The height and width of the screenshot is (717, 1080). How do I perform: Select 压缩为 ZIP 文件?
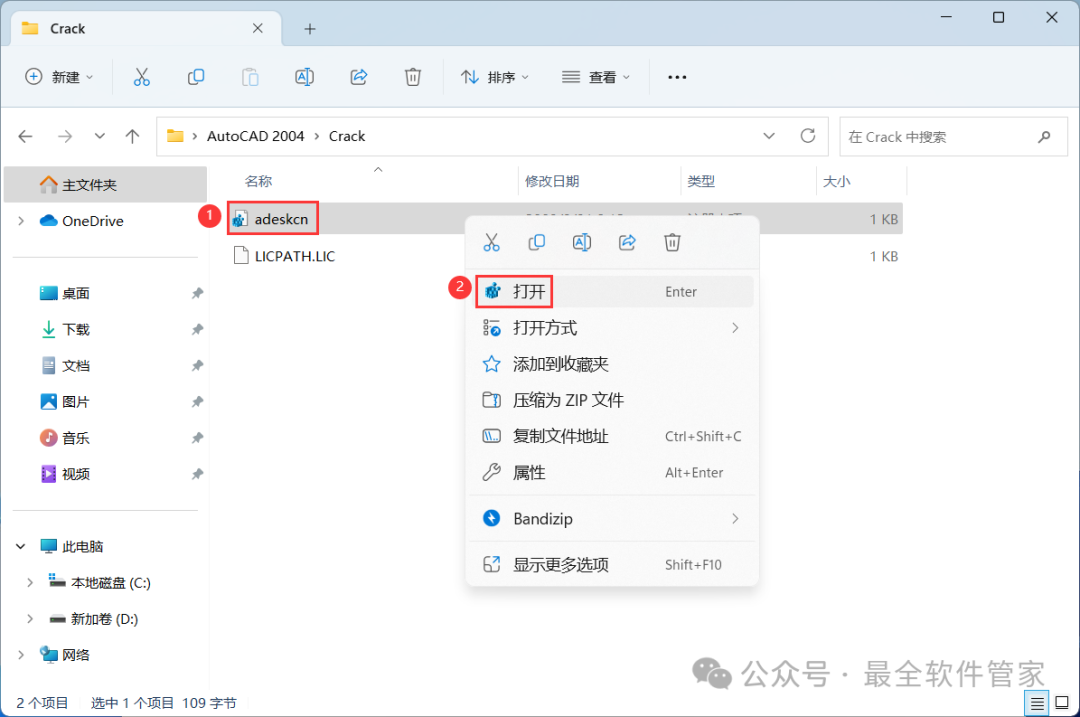click(x=612, y=400)
